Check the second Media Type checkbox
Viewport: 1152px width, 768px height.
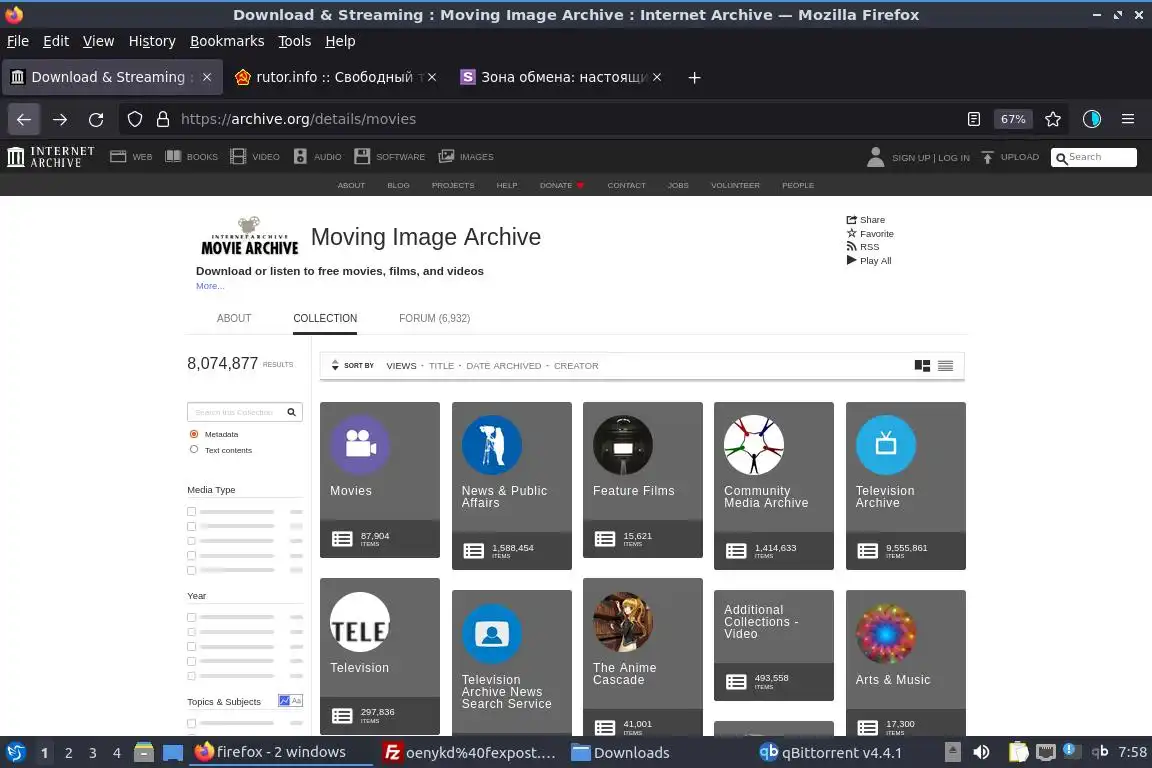coord(192,526)
